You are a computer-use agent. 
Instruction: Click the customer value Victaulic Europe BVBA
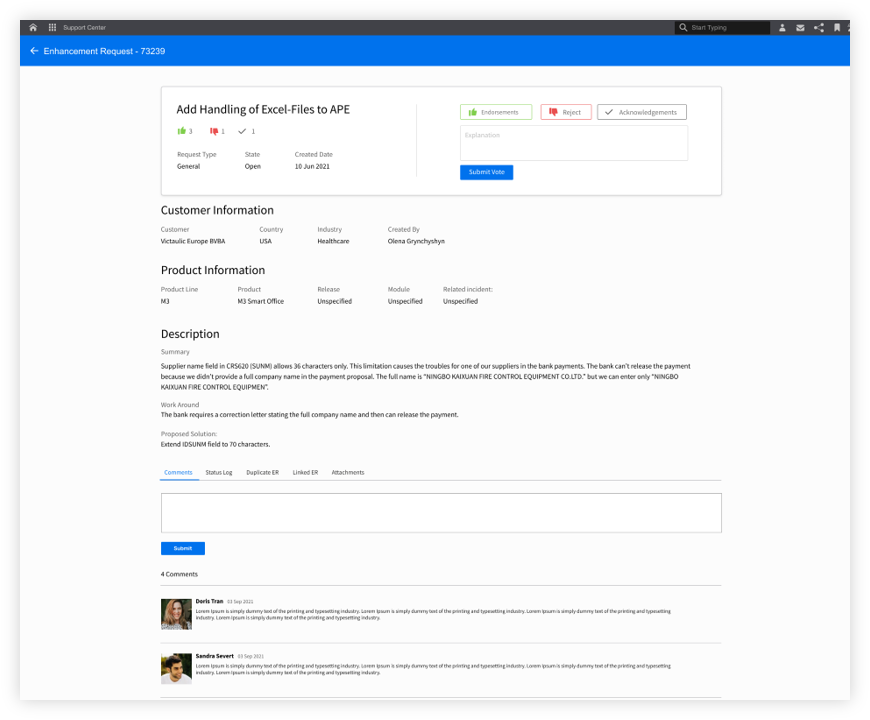coord(193,241)
